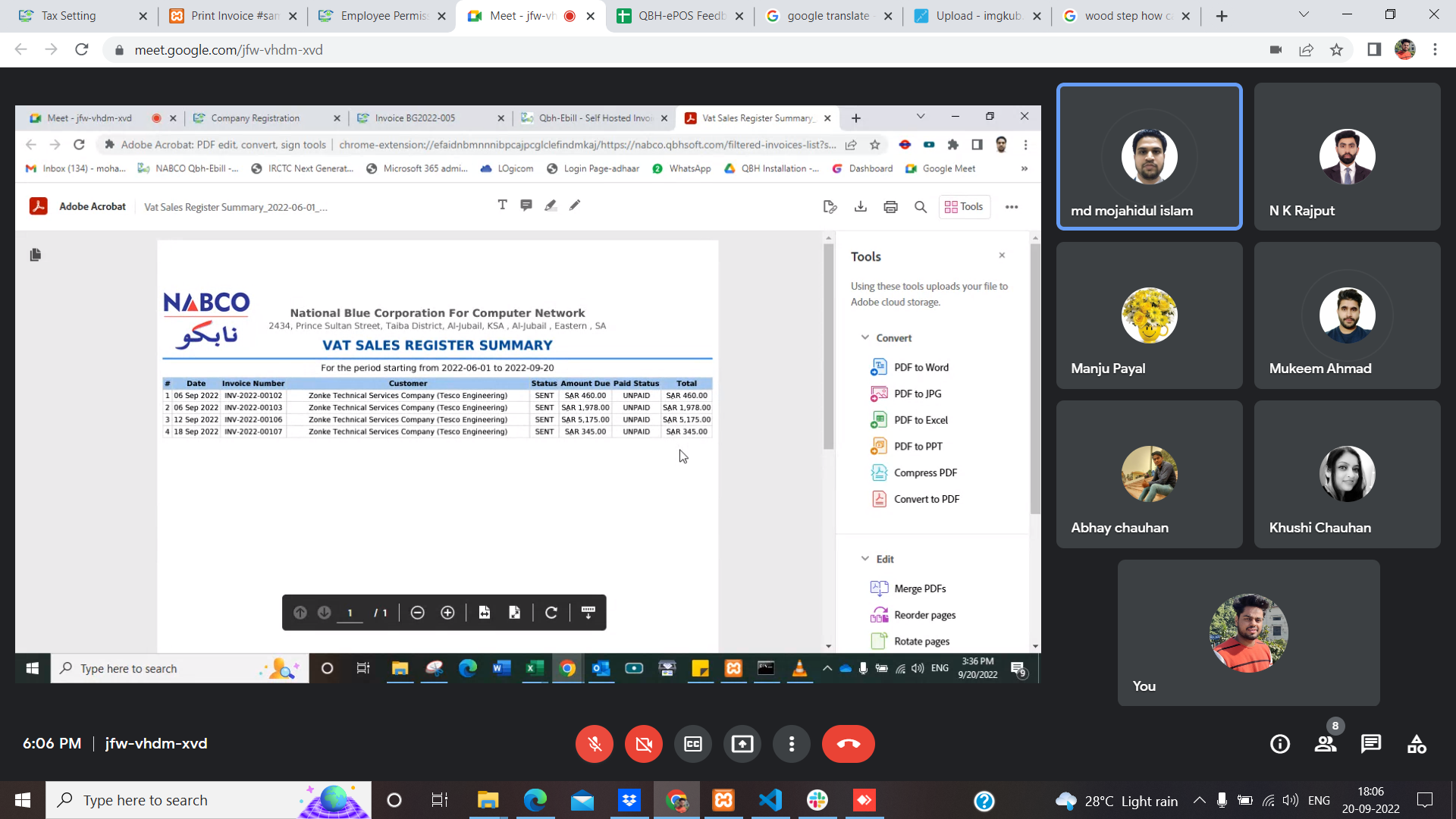The image size is (1456, 819).
Task: Leave the call with the red hang-up button
Action: pos(849,744)
